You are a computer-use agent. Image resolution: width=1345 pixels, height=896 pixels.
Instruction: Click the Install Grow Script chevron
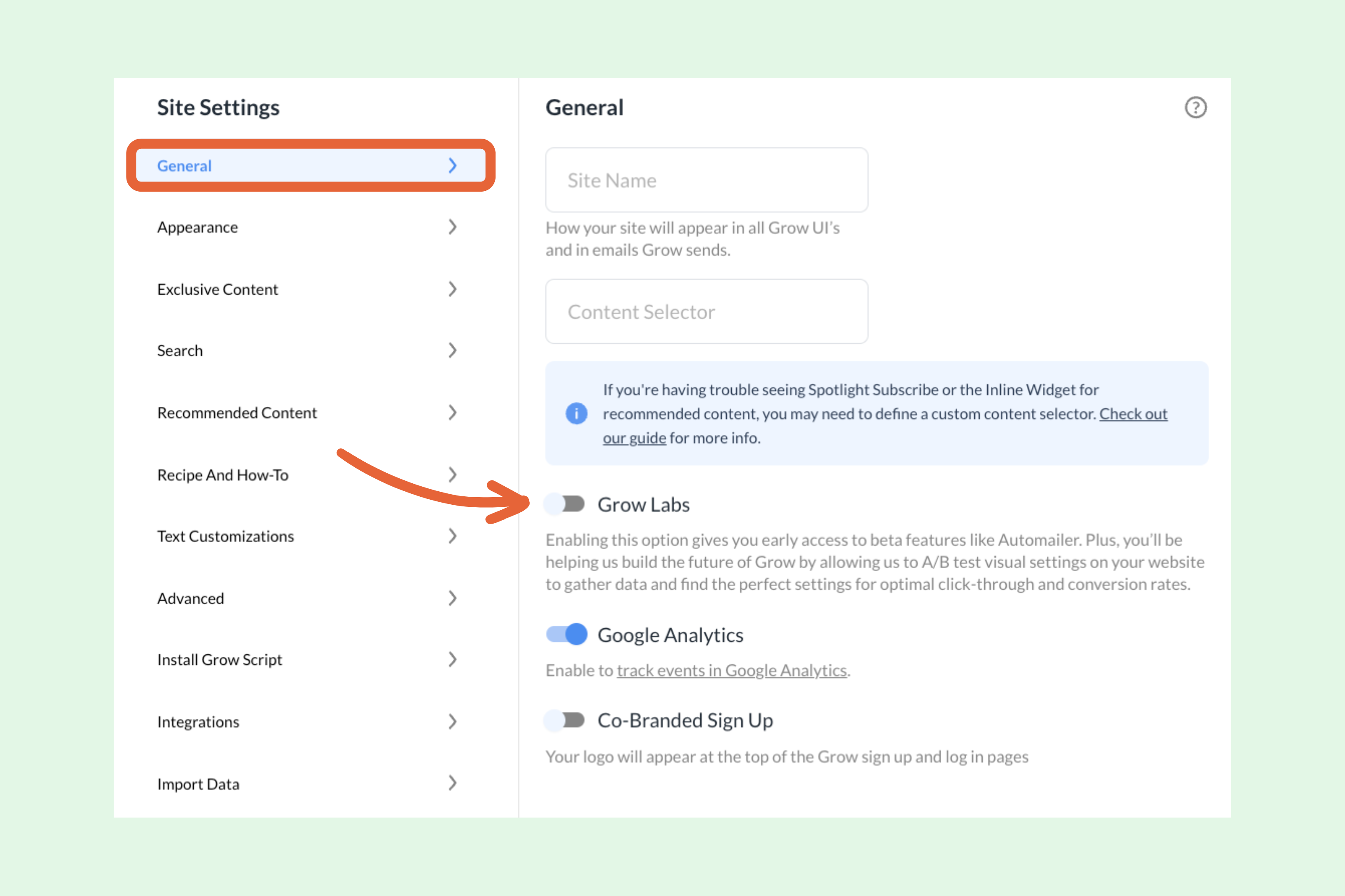coord(453,659)
